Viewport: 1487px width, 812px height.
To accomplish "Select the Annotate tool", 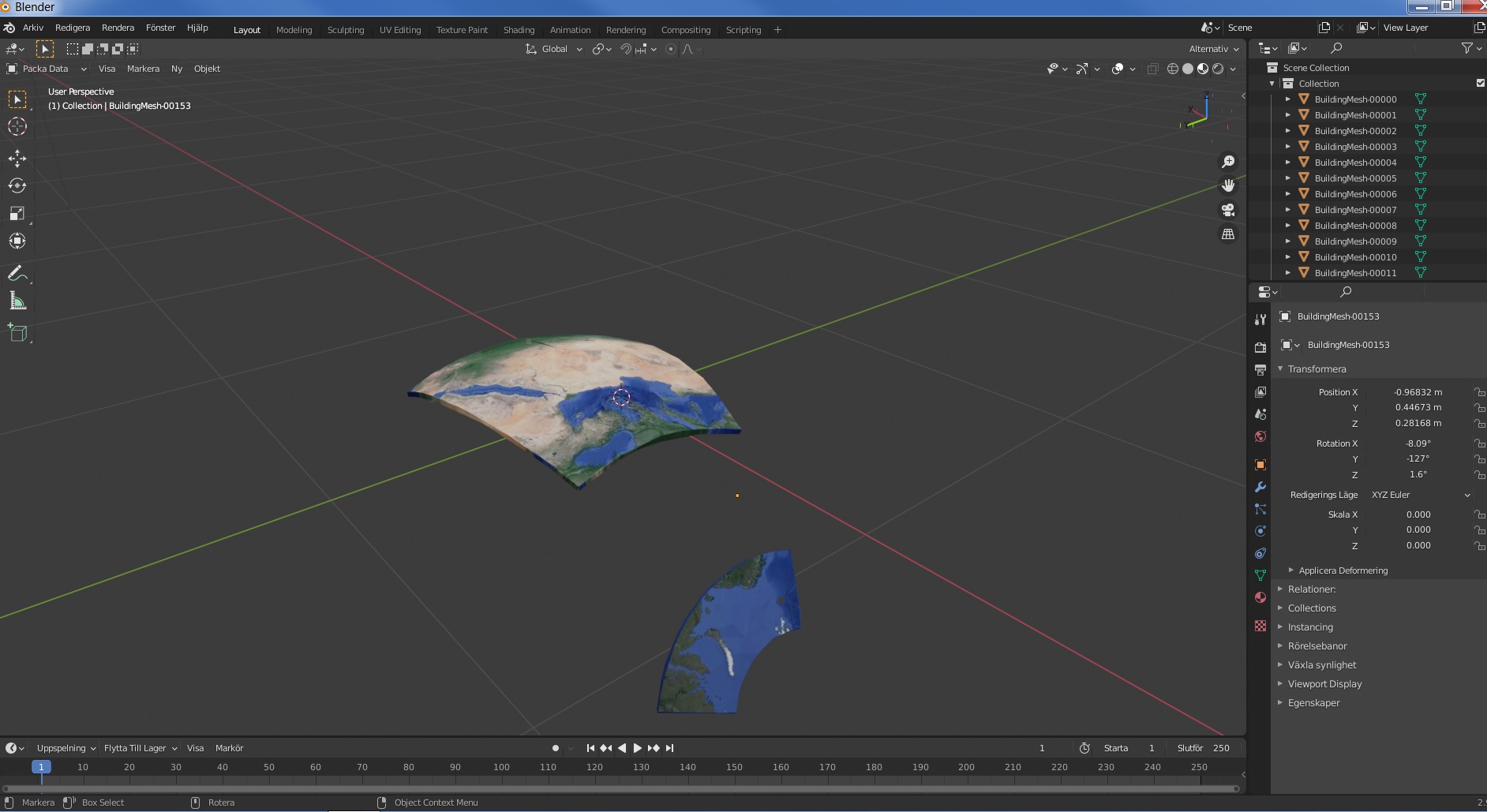I will (x=17, y=274).
